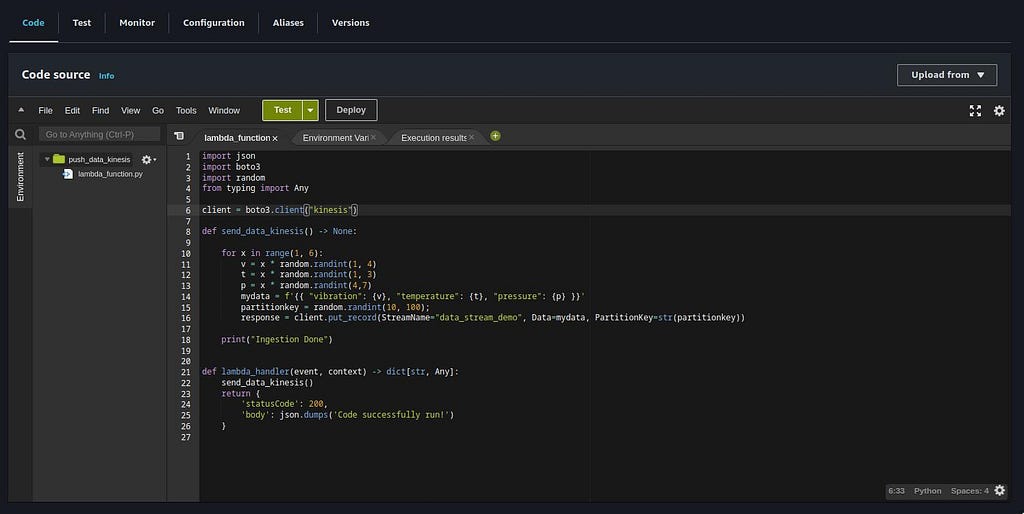
Task: Open status bar settings gear
Action: click(1000, 490)
